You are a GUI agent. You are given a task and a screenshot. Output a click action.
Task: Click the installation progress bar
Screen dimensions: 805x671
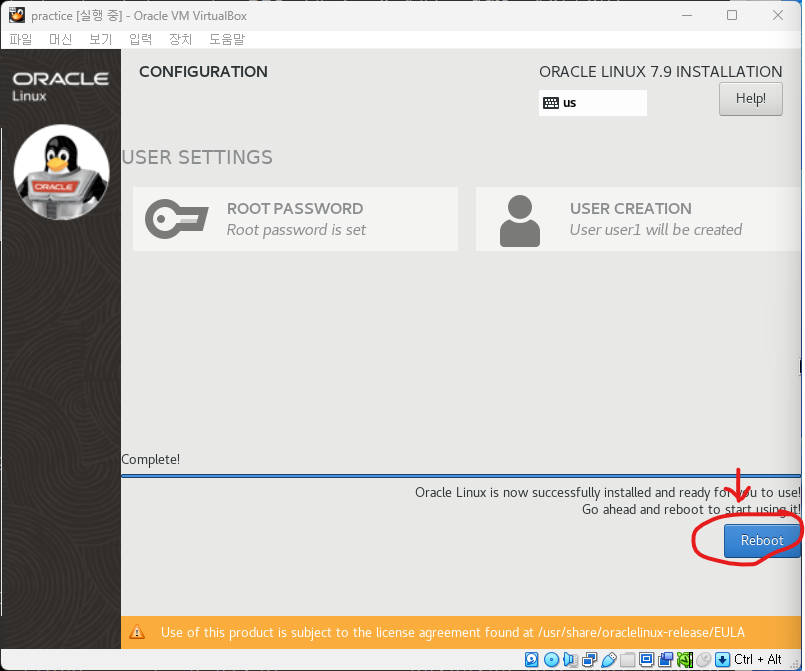point(461,476)
